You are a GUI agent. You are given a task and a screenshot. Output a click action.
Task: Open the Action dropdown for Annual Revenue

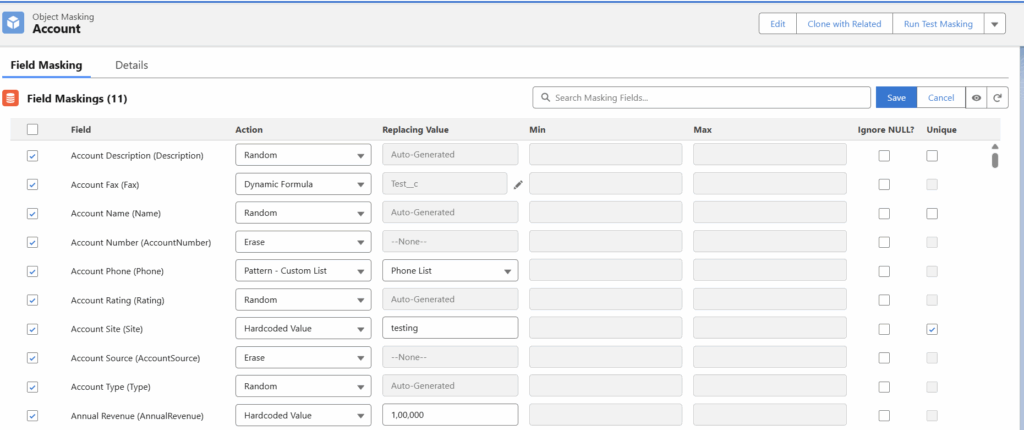click(x=303, y=415)
